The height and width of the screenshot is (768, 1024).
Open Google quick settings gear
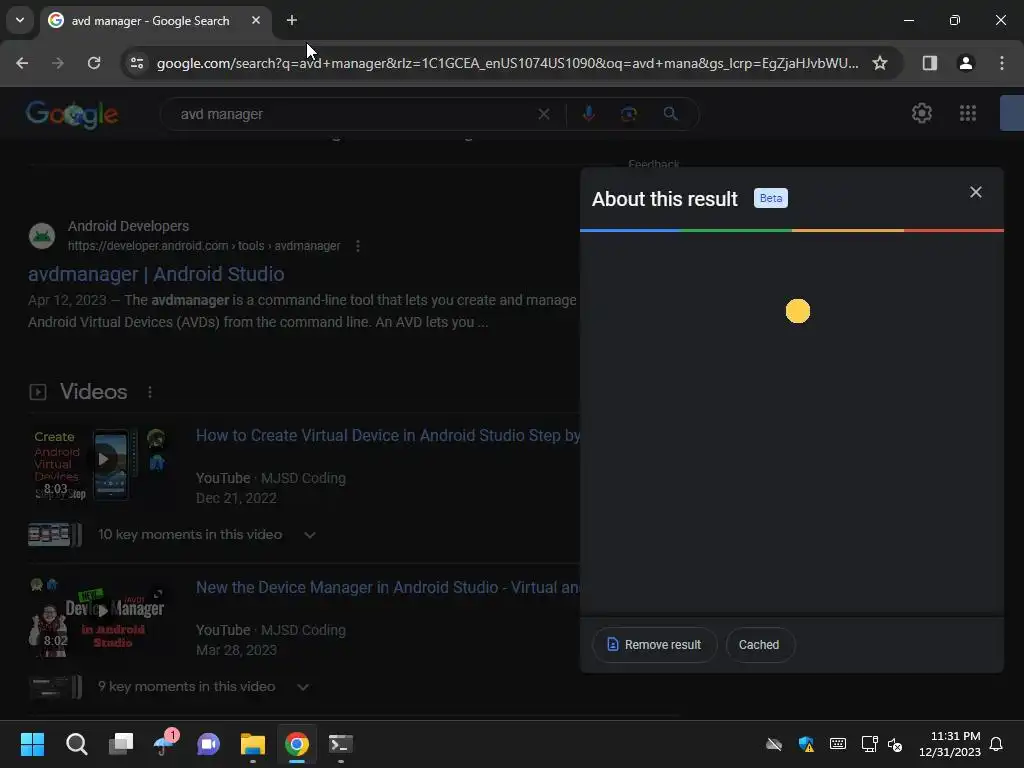coord(921,114)
